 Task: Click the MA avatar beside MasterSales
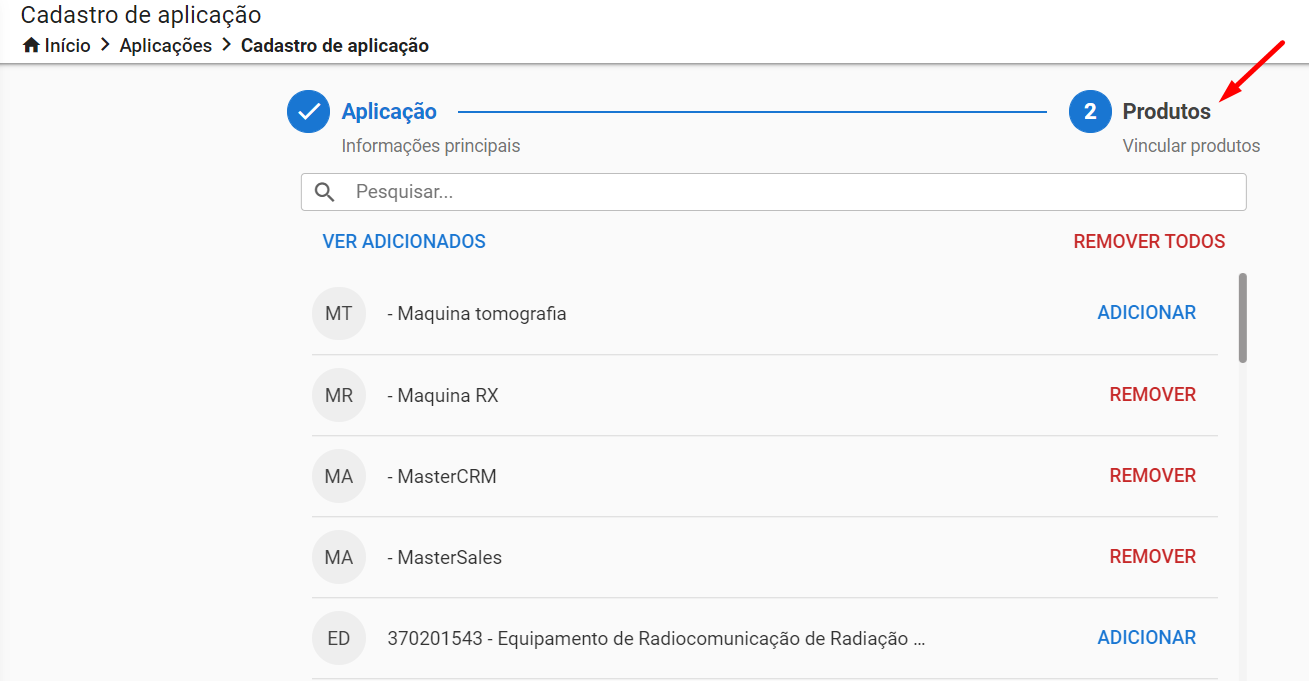[x=339, y=557]
